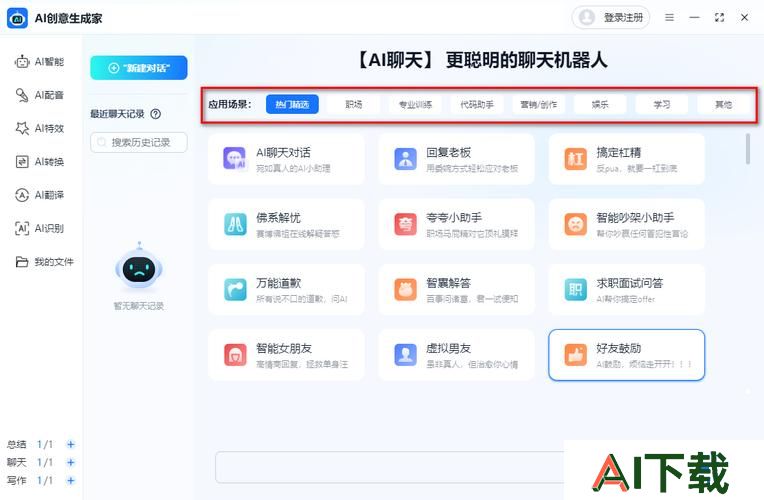The image size is (764, 500).
Task: Click the 搜索历史记录 search field
Action: coord(139,143)
